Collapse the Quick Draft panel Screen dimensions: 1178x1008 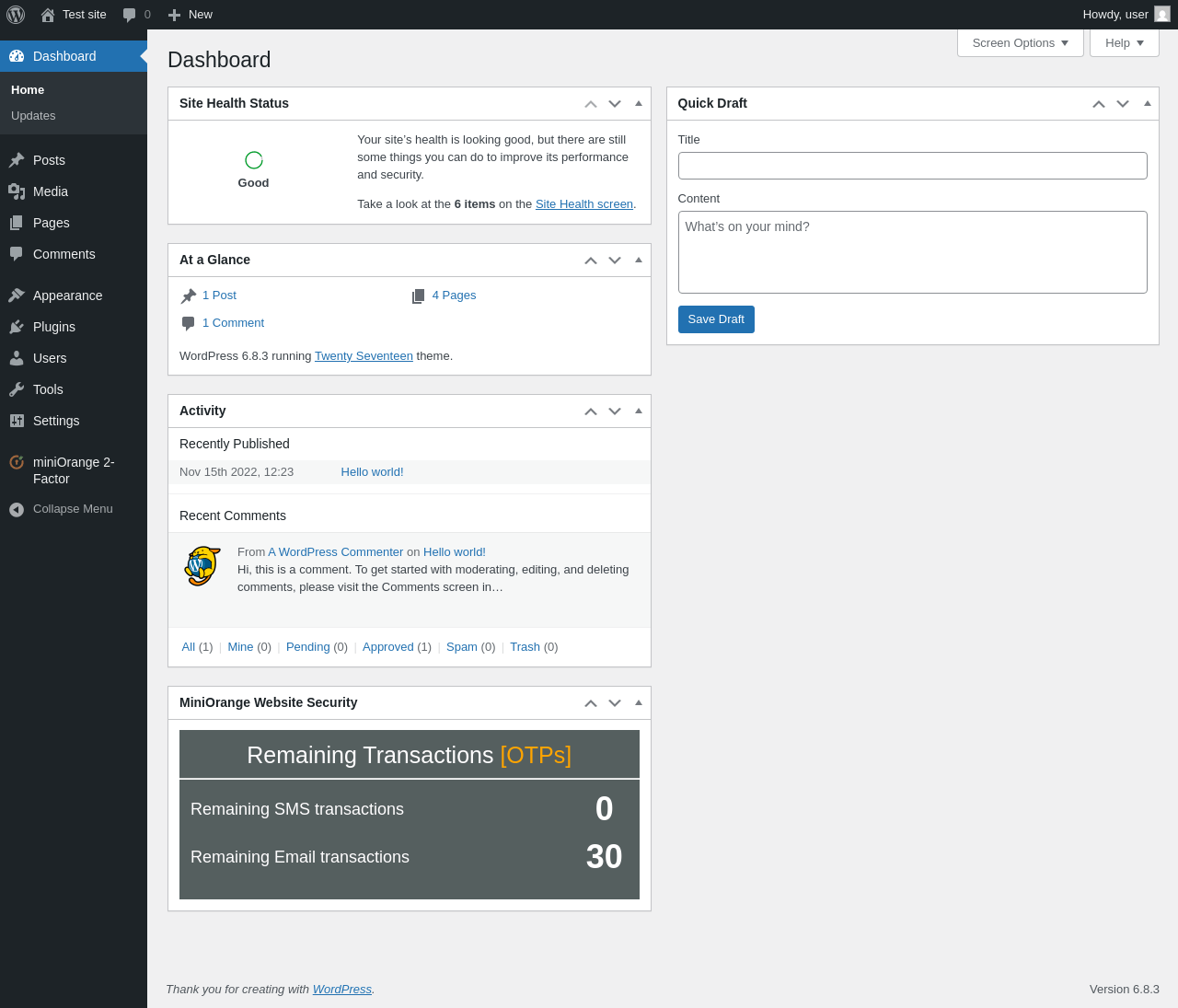[x=1148, y=103]
